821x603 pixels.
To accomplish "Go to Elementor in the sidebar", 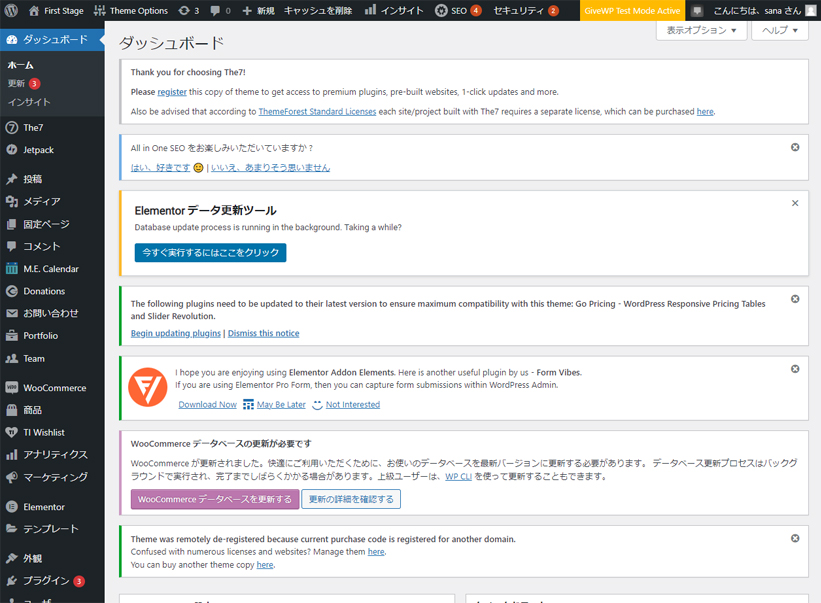I will 43,507.
